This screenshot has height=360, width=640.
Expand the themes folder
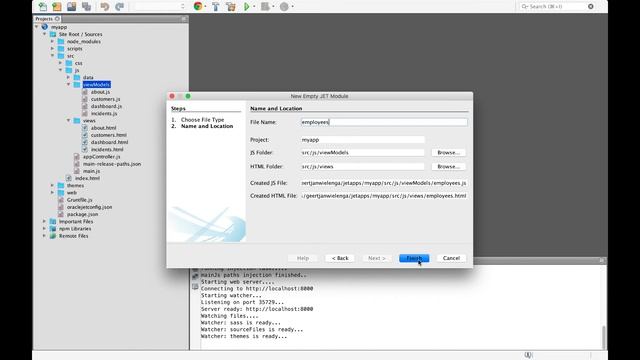pyautogui.click(x=53, y=185)
